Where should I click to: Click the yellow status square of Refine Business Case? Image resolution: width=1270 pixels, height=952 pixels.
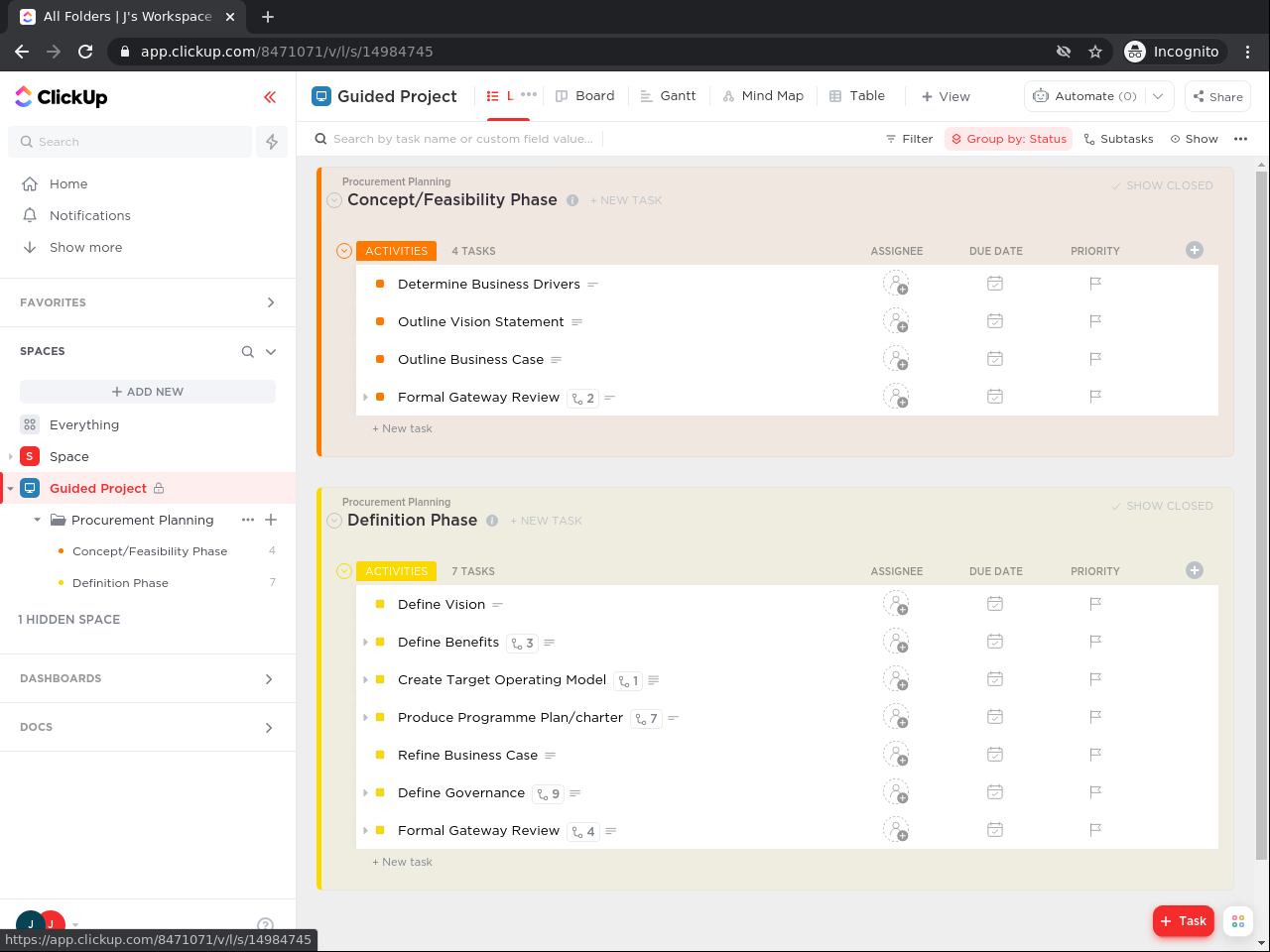click(x=380, y=756)
